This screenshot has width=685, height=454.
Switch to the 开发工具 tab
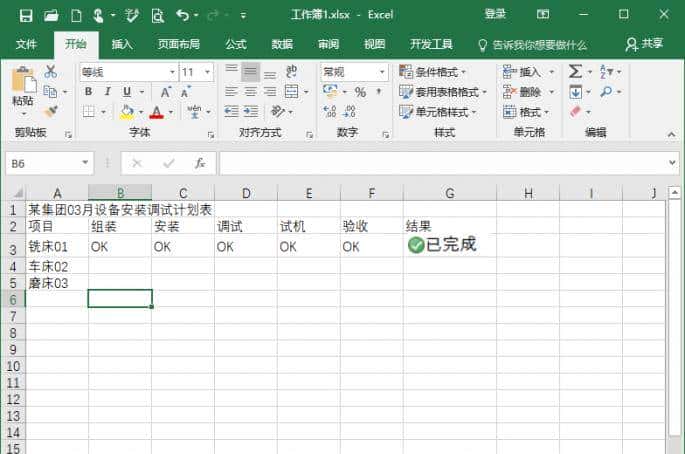(431, 44)
